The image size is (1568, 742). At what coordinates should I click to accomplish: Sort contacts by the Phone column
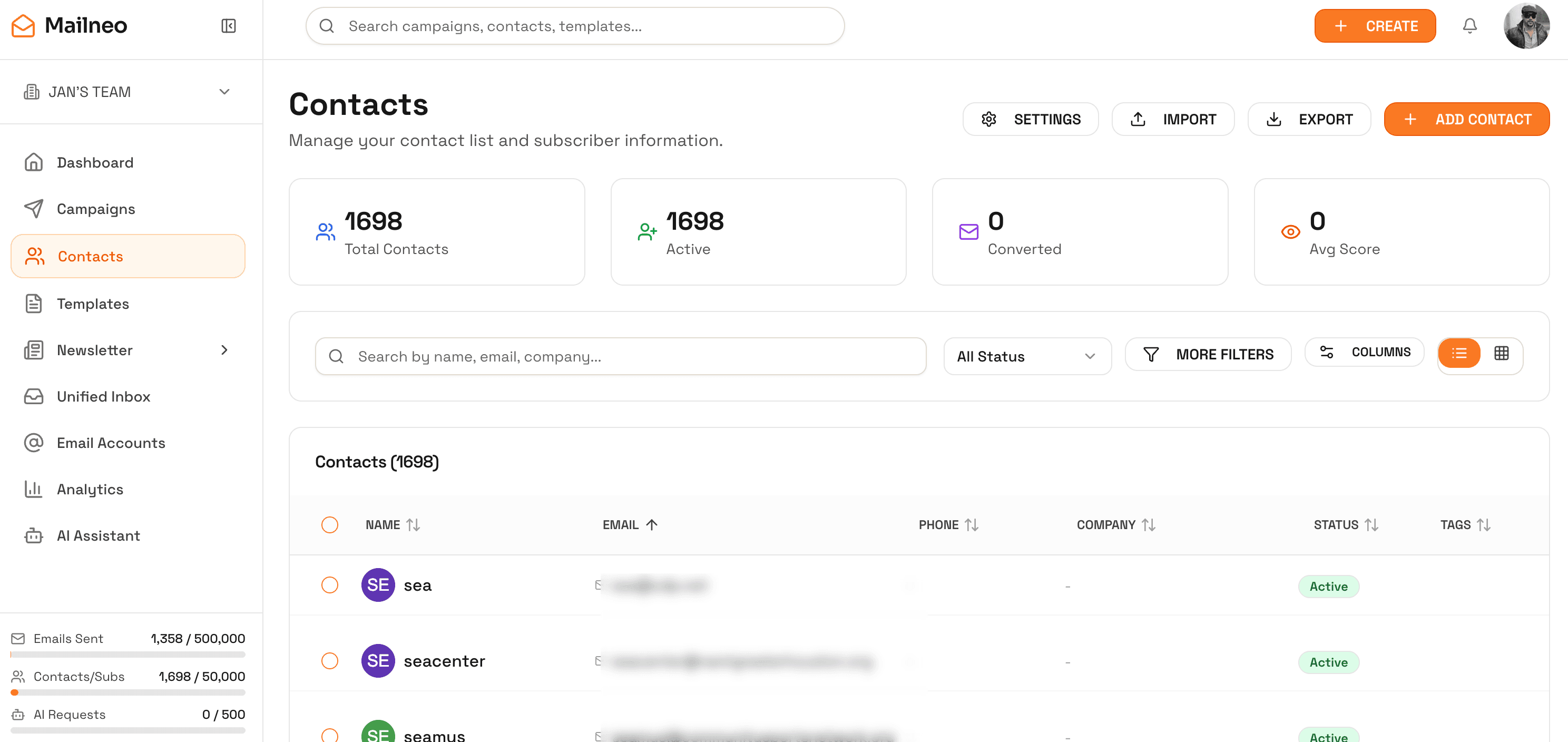click(x=948, y=525)
